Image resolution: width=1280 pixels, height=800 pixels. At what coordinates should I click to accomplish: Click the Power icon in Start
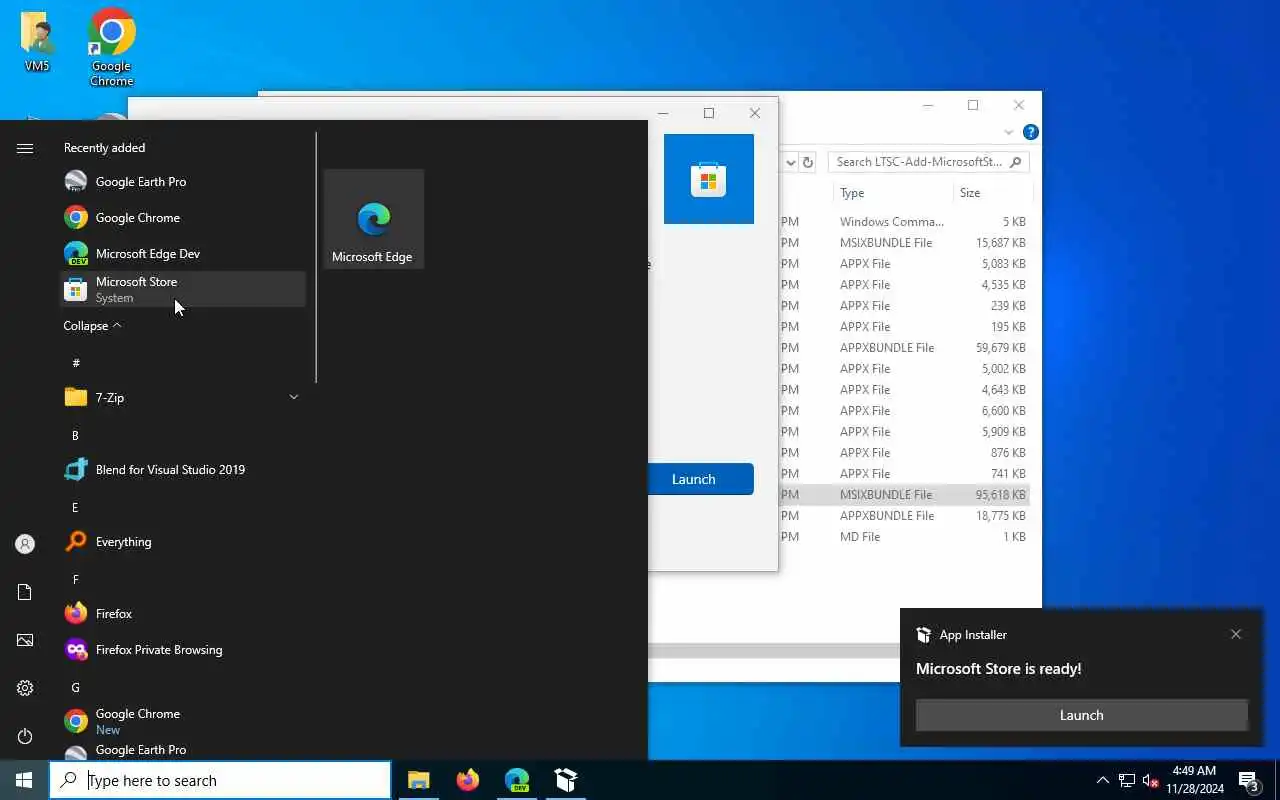click(x=25, y=736)
